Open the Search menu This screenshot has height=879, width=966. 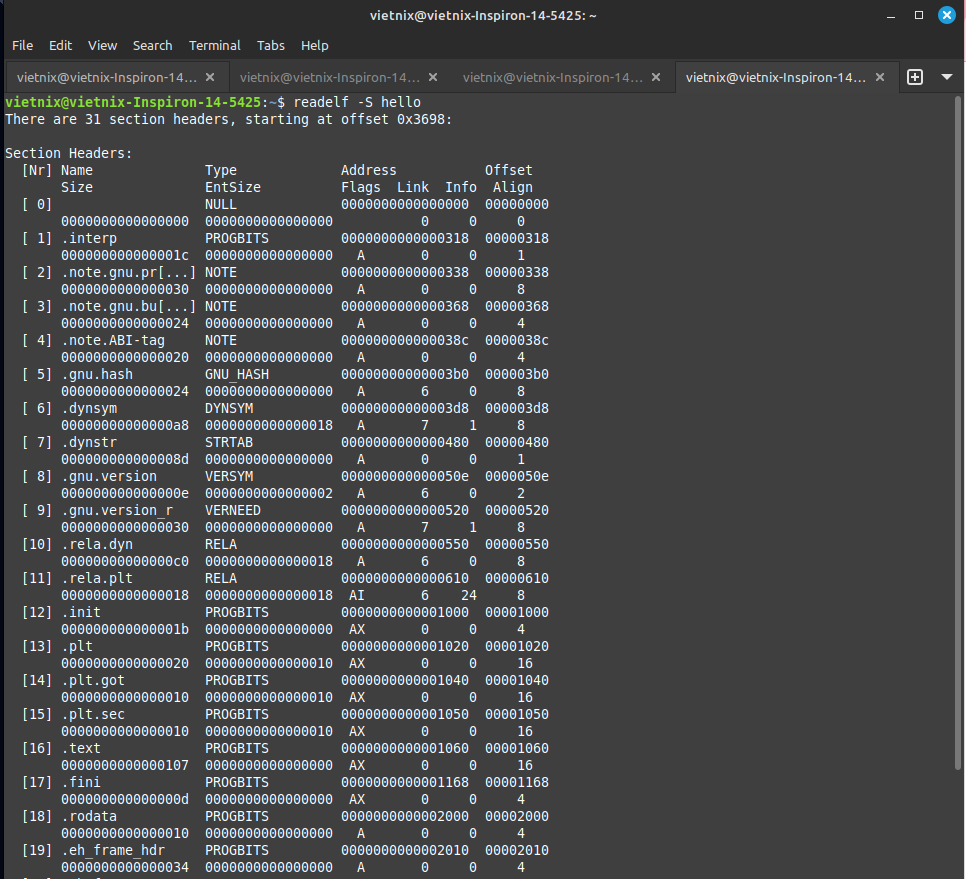(x=152, y=46)
